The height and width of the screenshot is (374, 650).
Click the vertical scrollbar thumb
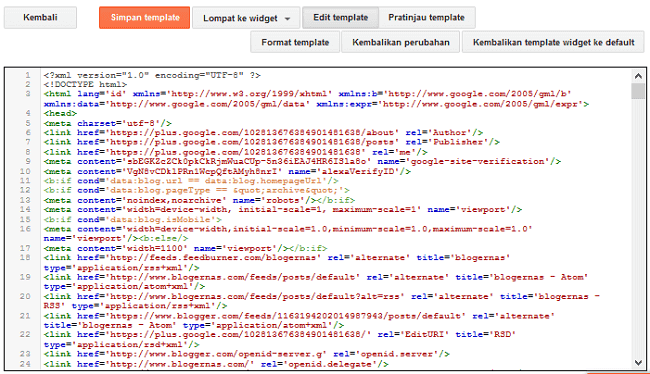(638, 91)
